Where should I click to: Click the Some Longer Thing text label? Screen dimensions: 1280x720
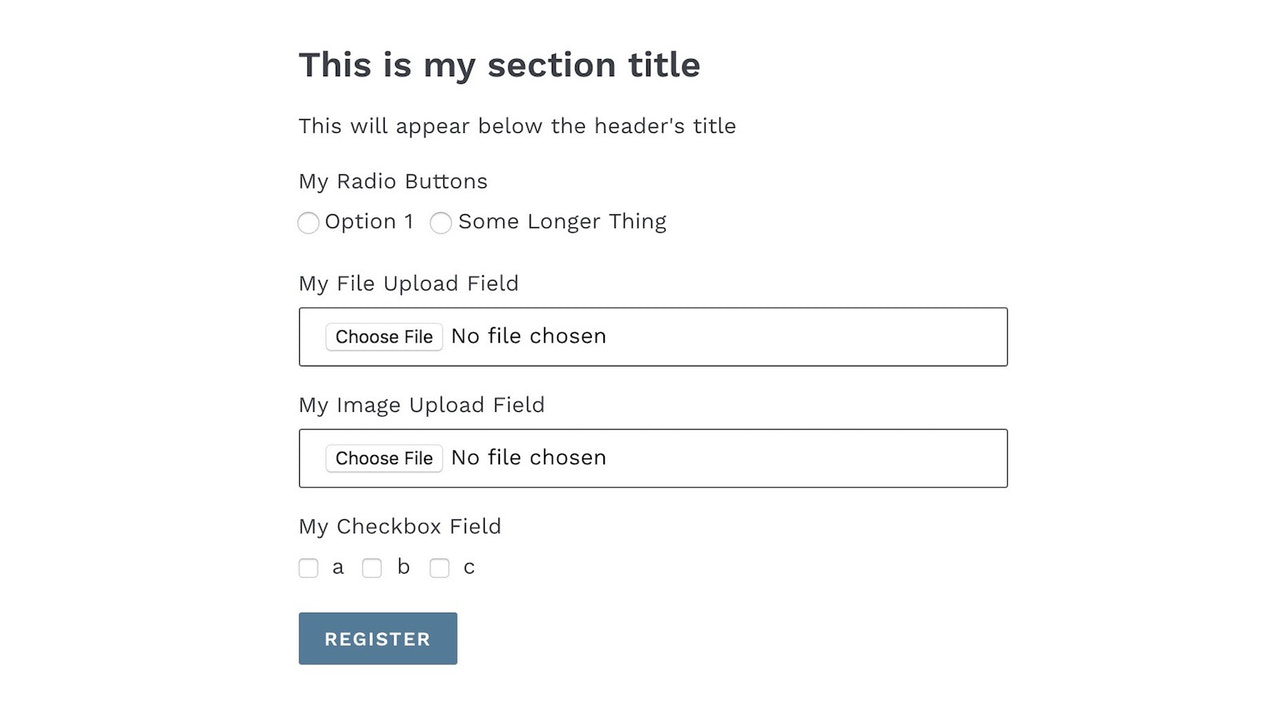click(x=562, y=221)
